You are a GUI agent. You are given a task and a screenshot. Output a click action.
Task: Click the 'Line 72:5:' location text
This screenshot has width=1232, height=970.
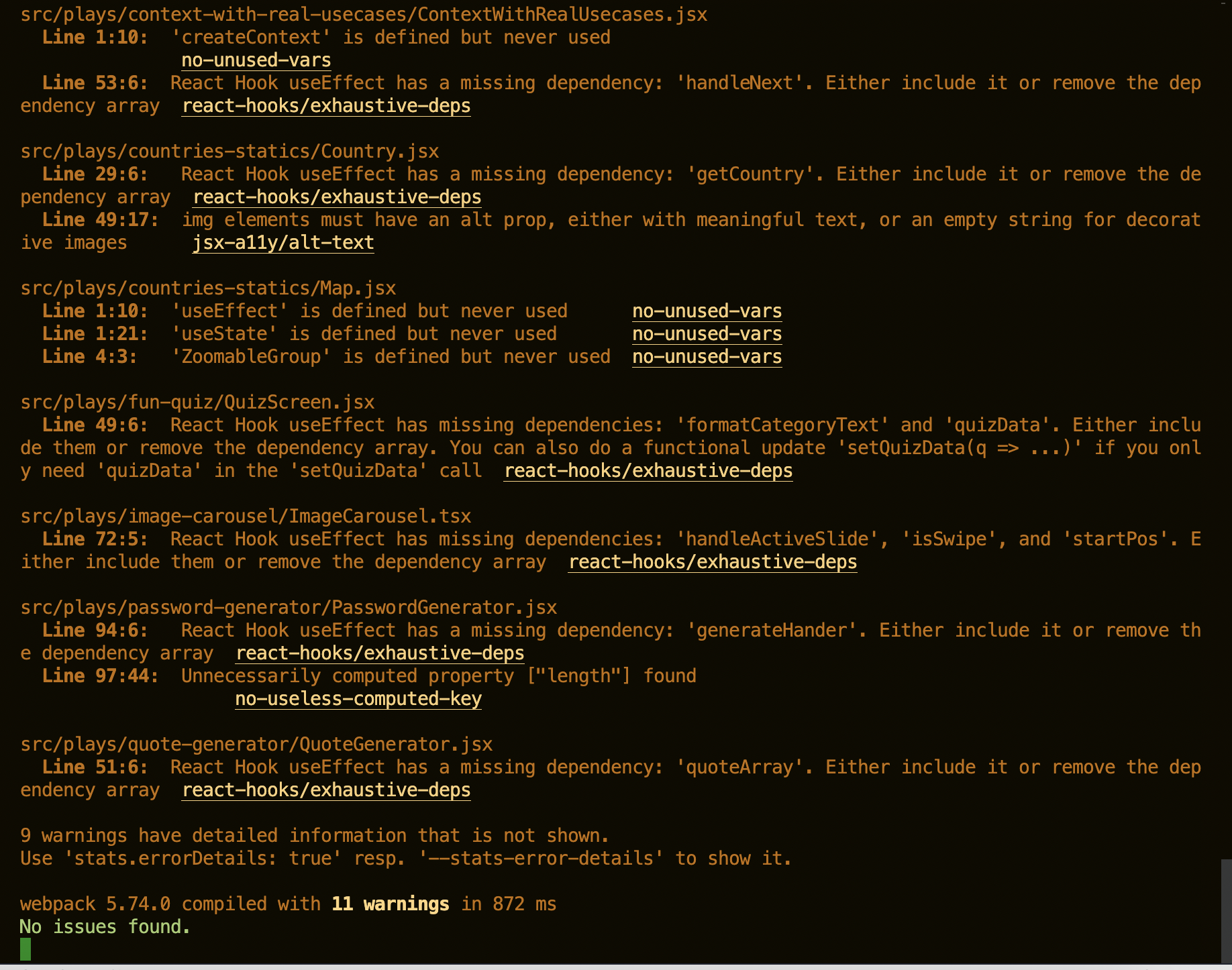tap(95, 539)
